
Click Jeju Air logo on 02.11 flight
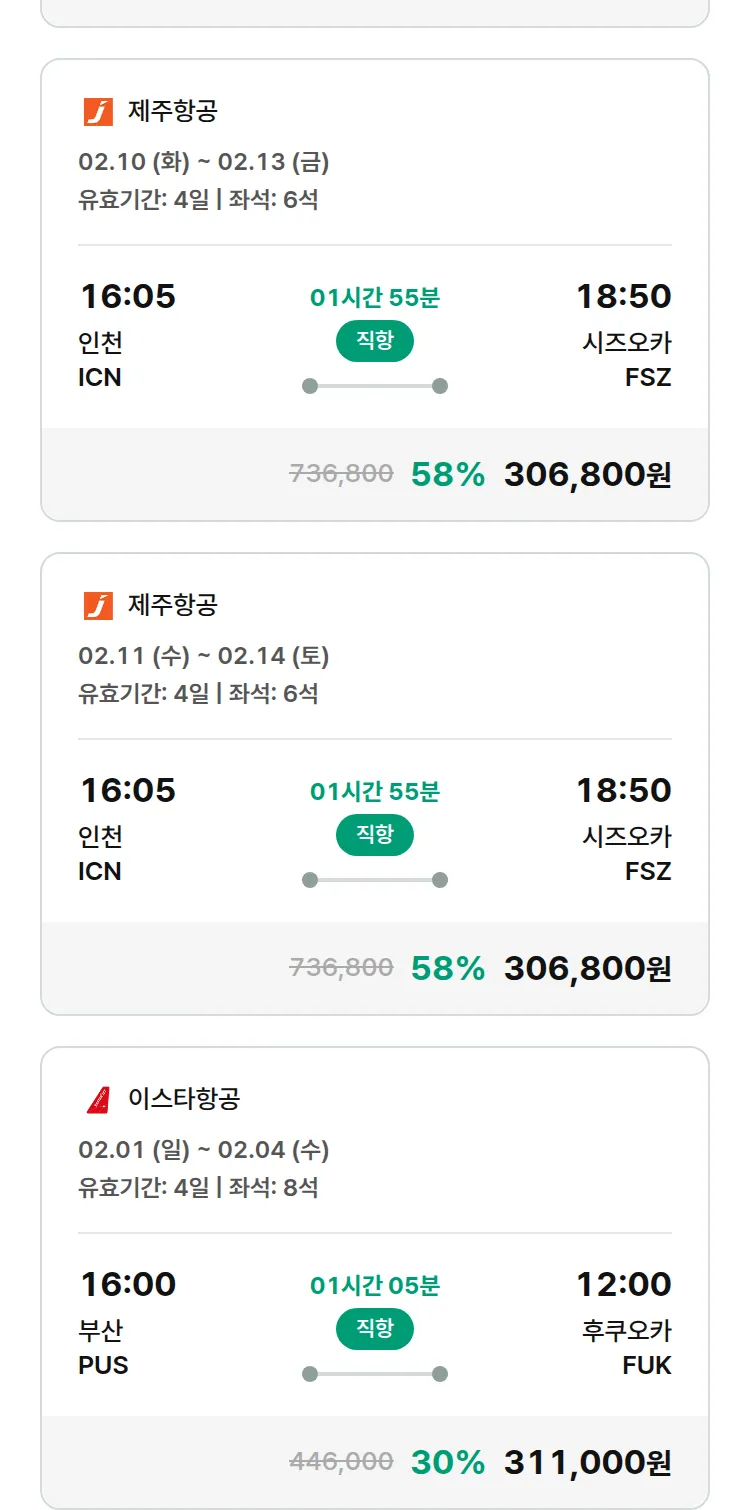(98, 605)
